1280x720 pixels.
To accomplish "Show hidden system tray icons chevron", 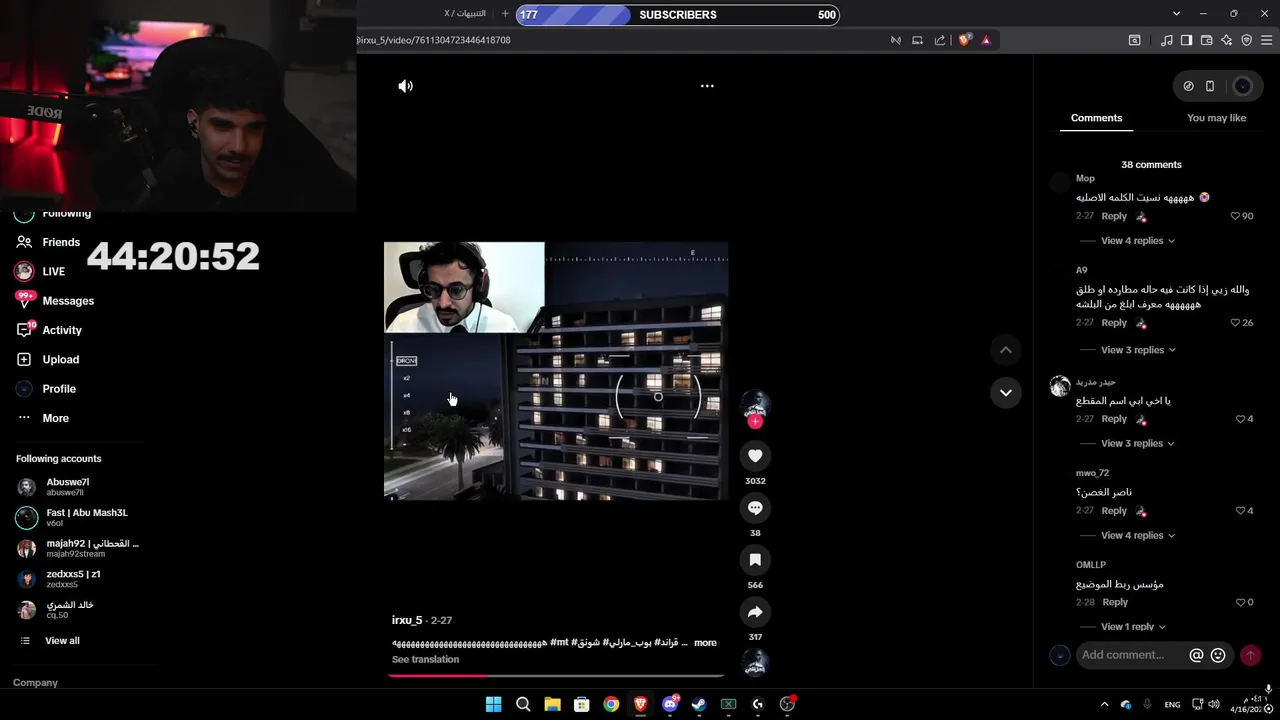I will (1104, 704).
